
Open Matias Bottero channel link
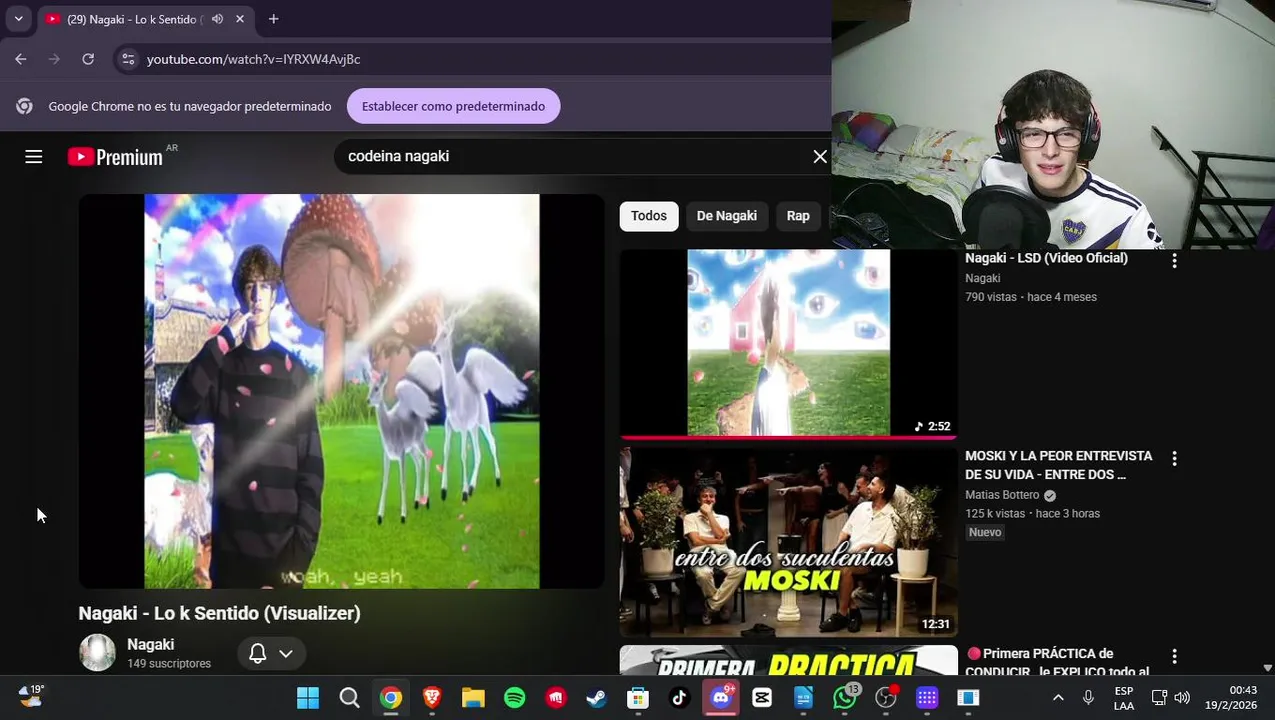click(x=1002, y=495)
